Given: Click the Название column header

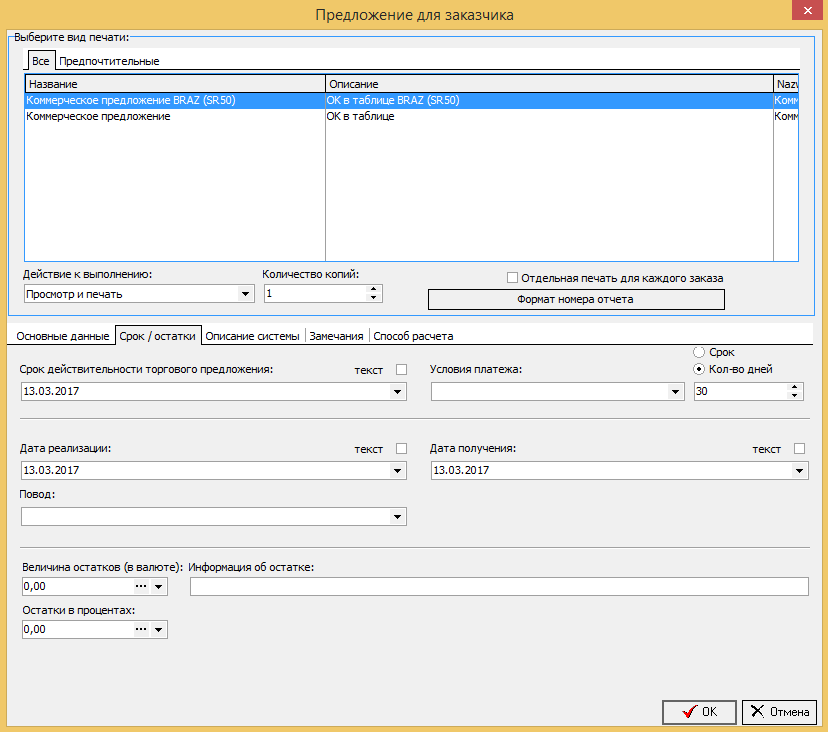Looking at the screenshot, I should (x=175, y=84).
